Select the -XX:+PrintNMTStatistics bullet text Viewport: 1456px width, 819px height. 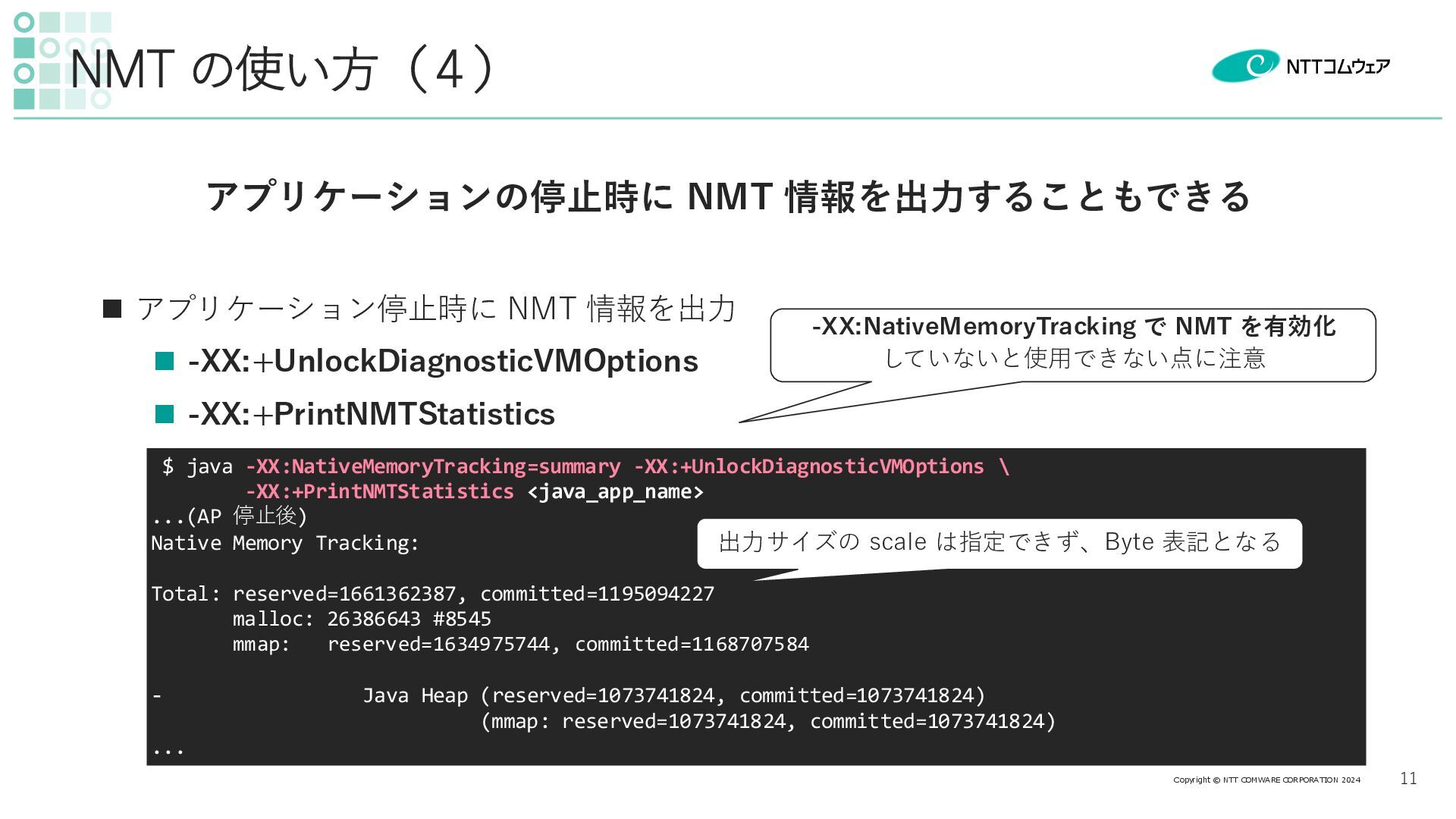(x=372, y=414)
